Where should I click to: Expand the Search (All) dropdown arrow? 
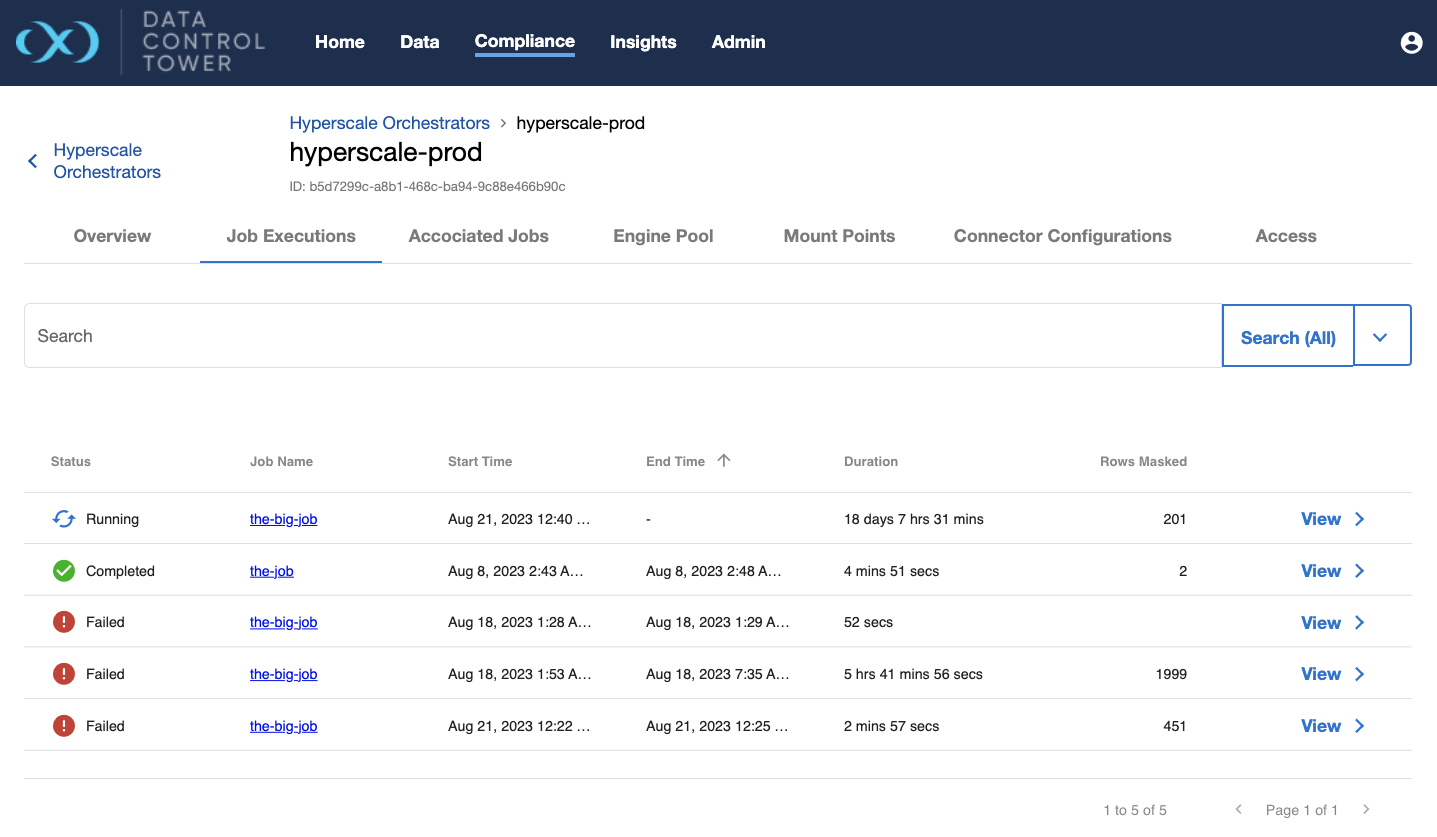click(1381, 337)
